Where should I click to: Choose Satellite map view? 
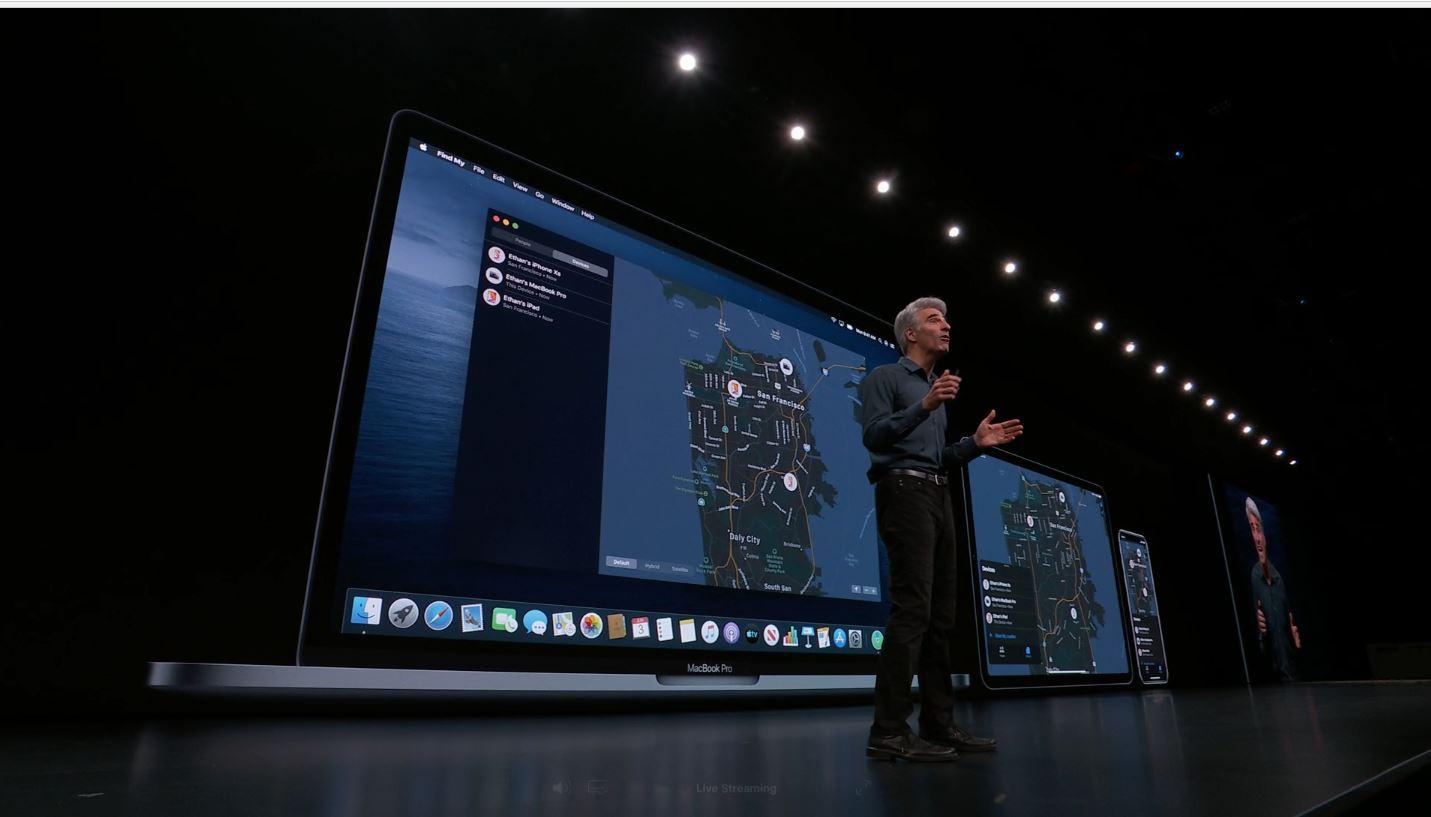click(680, 569)
